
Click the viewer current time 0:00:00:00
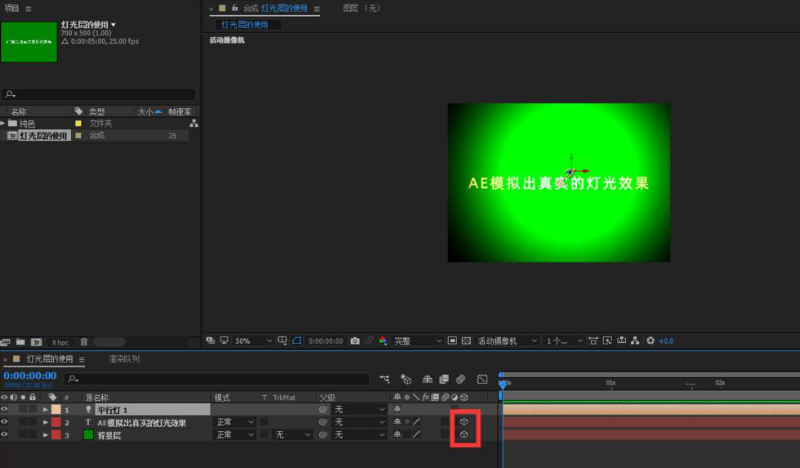[x=326, y=341]
